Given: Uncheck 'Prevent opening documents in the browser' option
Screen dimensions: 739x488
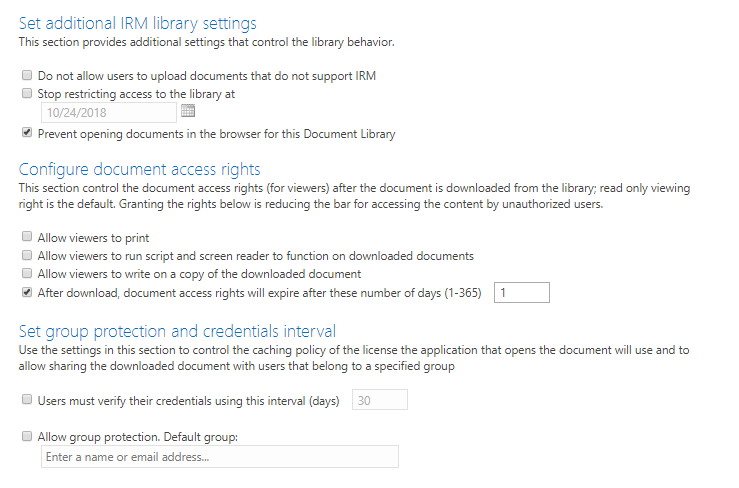Looking at the screenshot, I should [27, 133].
